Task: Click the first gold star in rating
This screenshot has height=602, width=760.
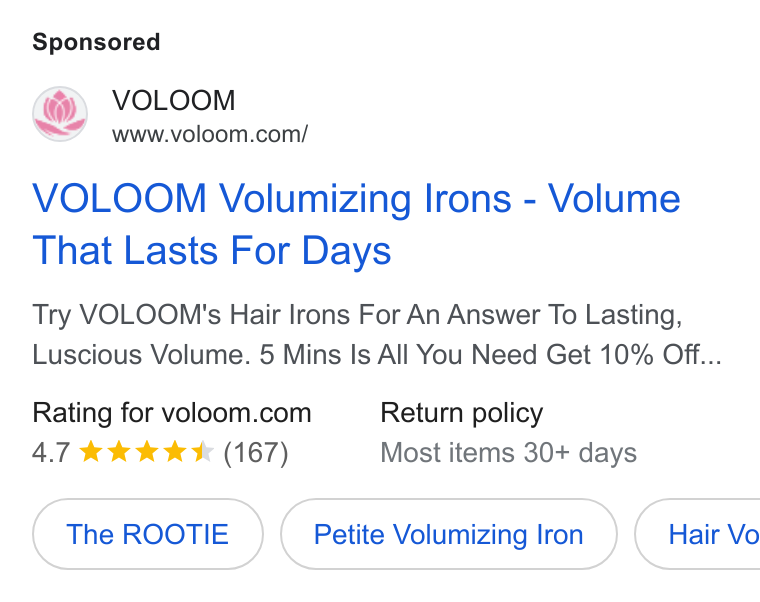Action: pos(91,452)
